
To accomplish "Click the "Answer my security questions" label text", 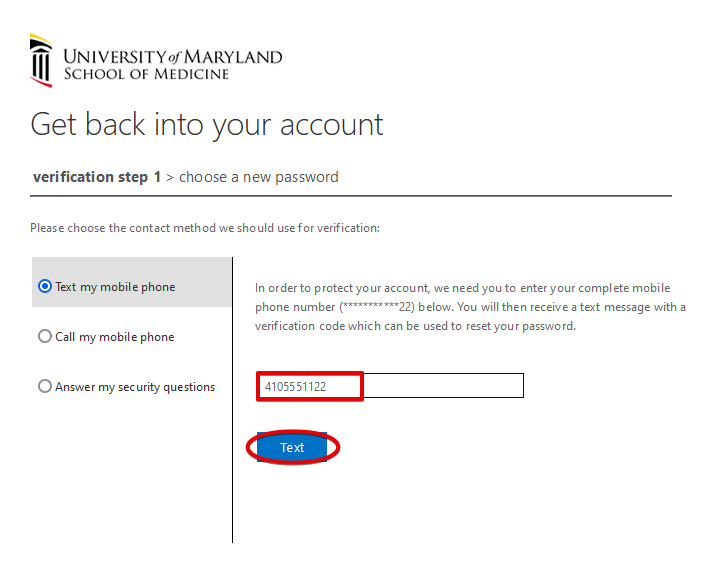I will [x=135, y=387].
